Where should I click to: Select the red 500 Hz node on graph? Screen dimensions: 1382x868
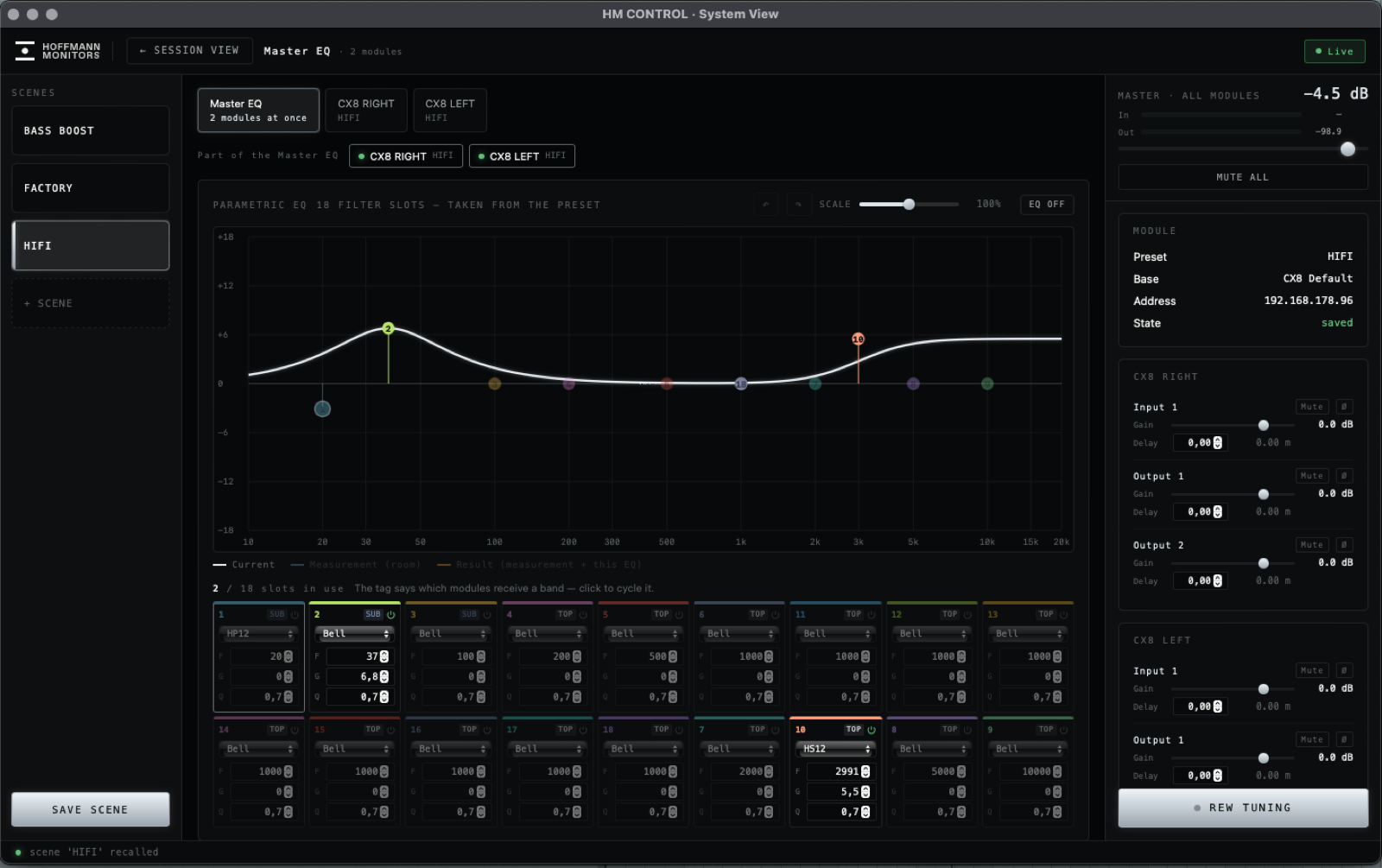tap(667, 383)
